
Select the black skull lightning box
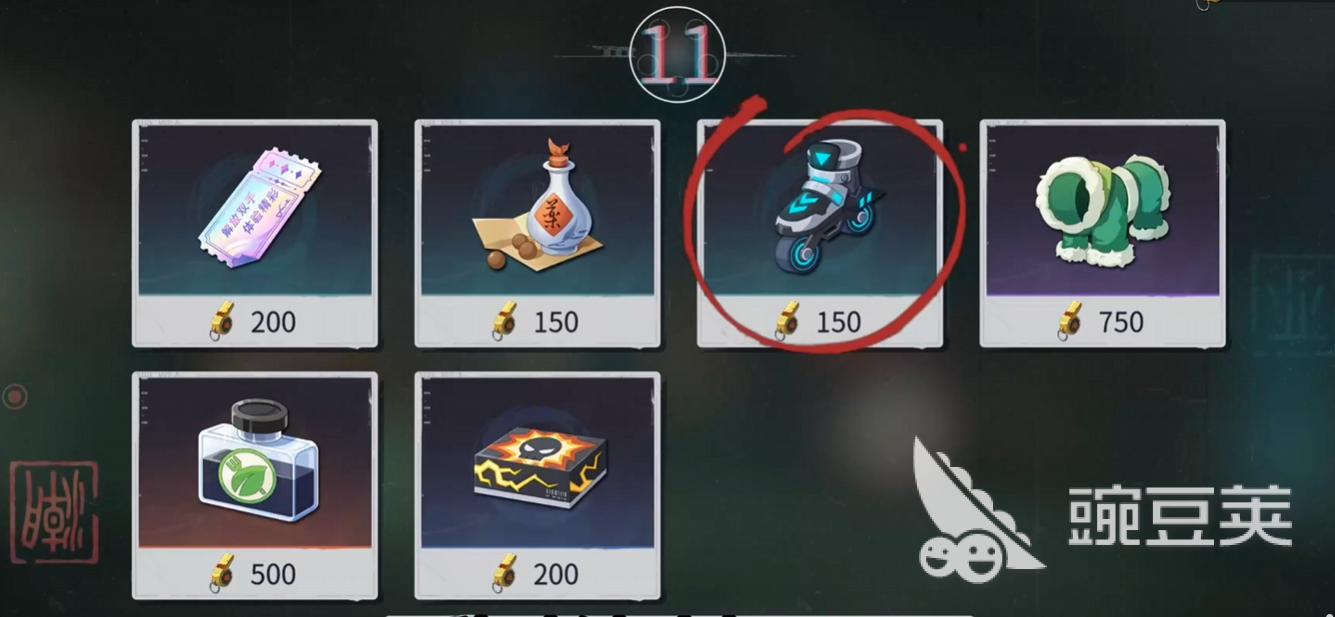[x=538, y=464]
